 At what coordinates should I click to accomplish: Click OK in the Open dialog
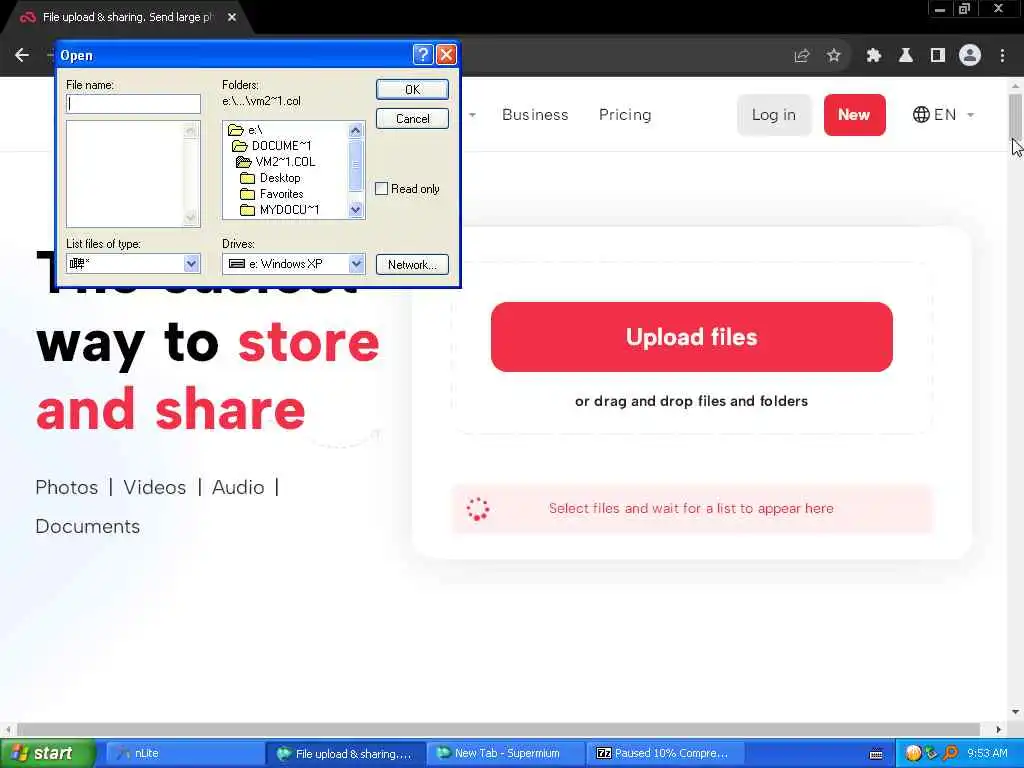point(412,89)
